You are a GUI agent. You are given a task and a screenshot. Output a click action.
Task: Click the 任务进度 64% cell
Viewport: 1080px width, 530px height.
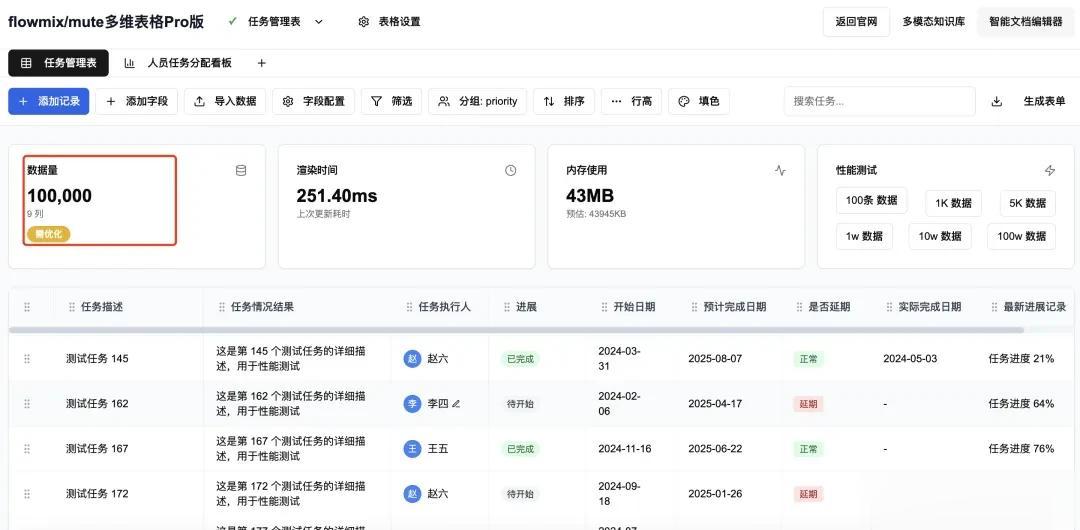point(1021,404)
